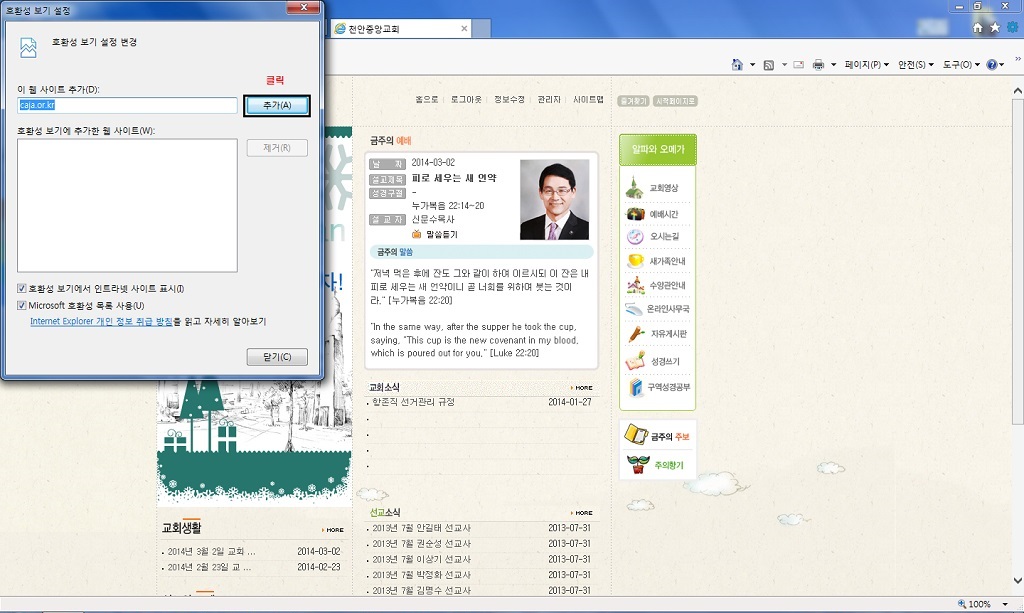Click the disabled 제거(R) button
Image resolution: width=1024 pixels, height=613 pixels.
(277, 148)
